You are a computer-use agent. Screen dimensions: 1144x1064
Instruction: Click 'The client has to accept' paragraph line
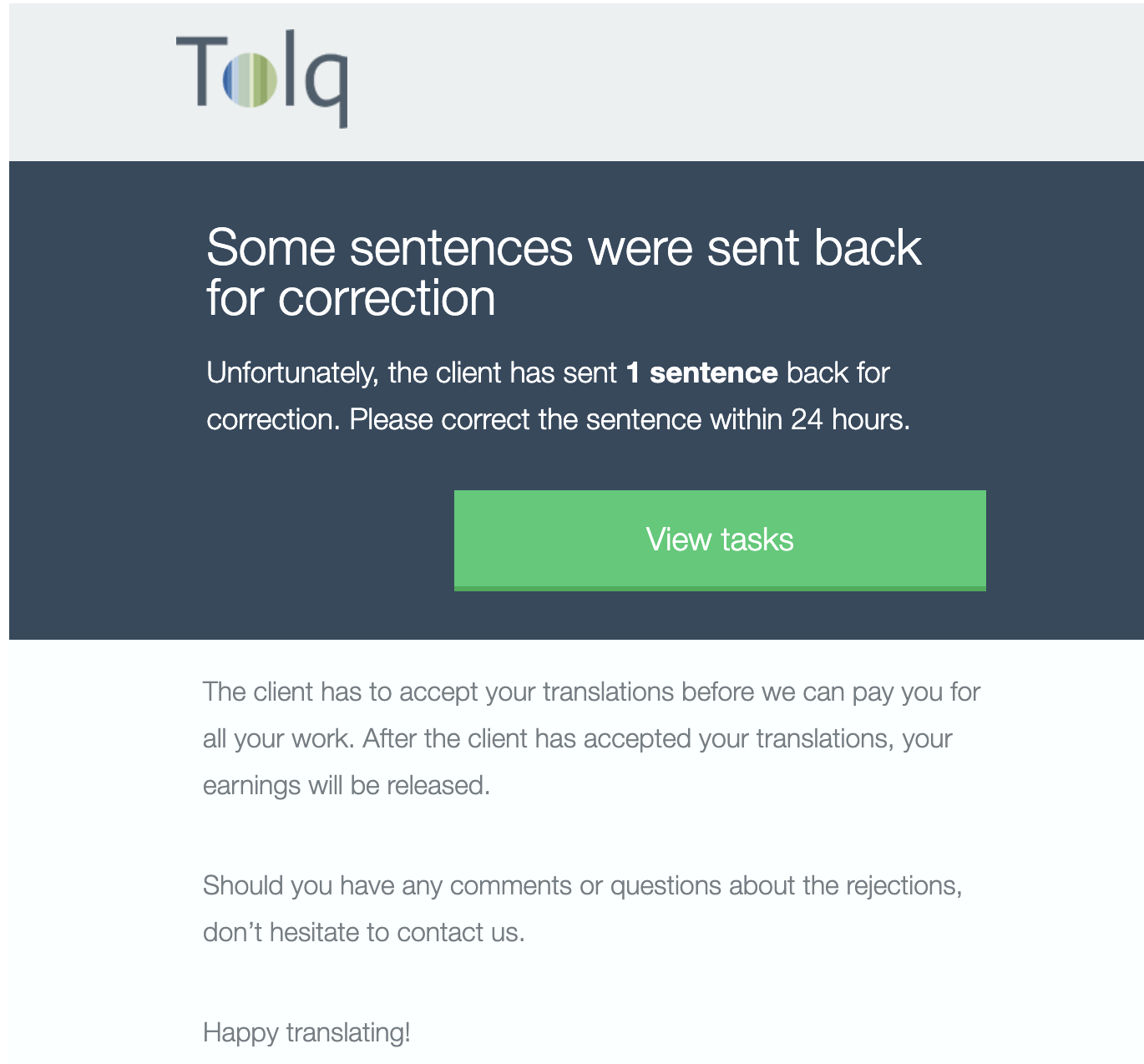click(x=591, y=692)
